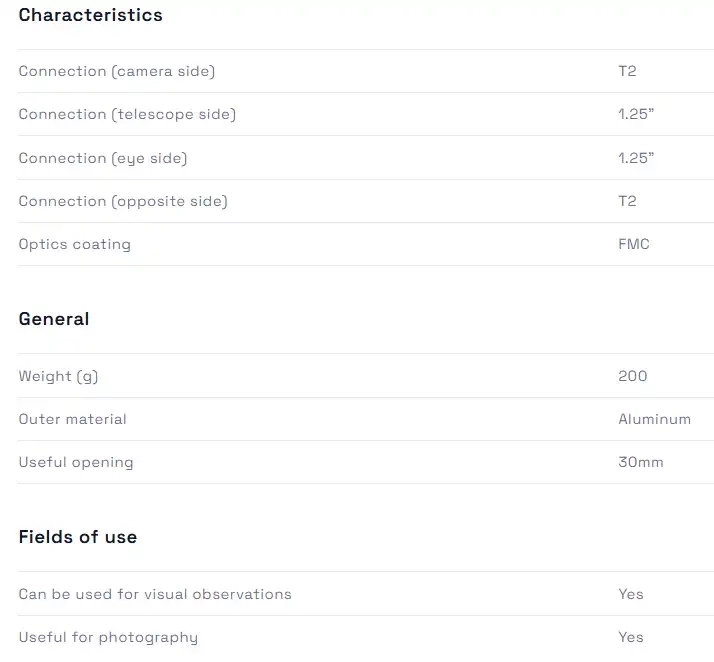Screen dimensions: 714x662
Task: Select the Connection (opposite side) label
Action: (123, 201)
